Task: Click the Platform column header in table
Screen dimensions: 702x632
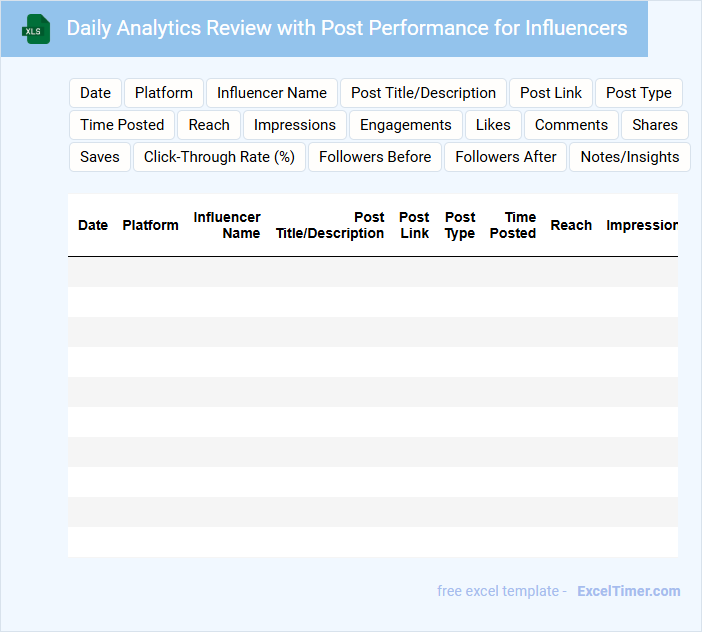Action: click(150, 225)
